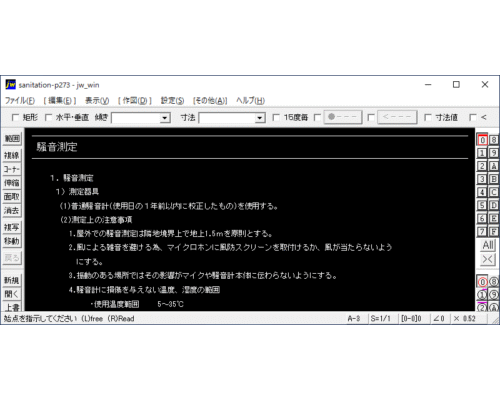Select the コーナー corner tool

pos(12,169)
